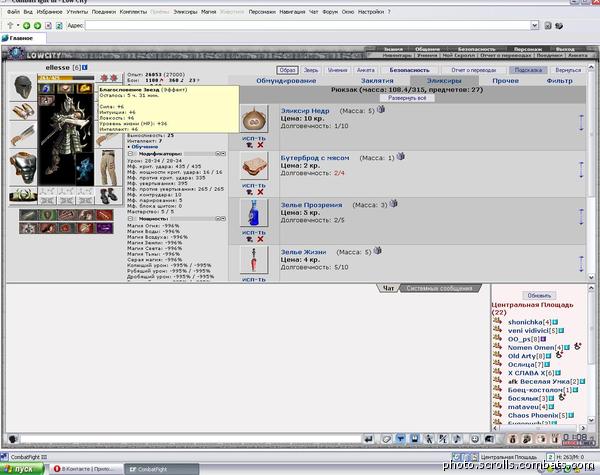
Task: Toggle the blue filter chat button
Action: coord(401,439)
